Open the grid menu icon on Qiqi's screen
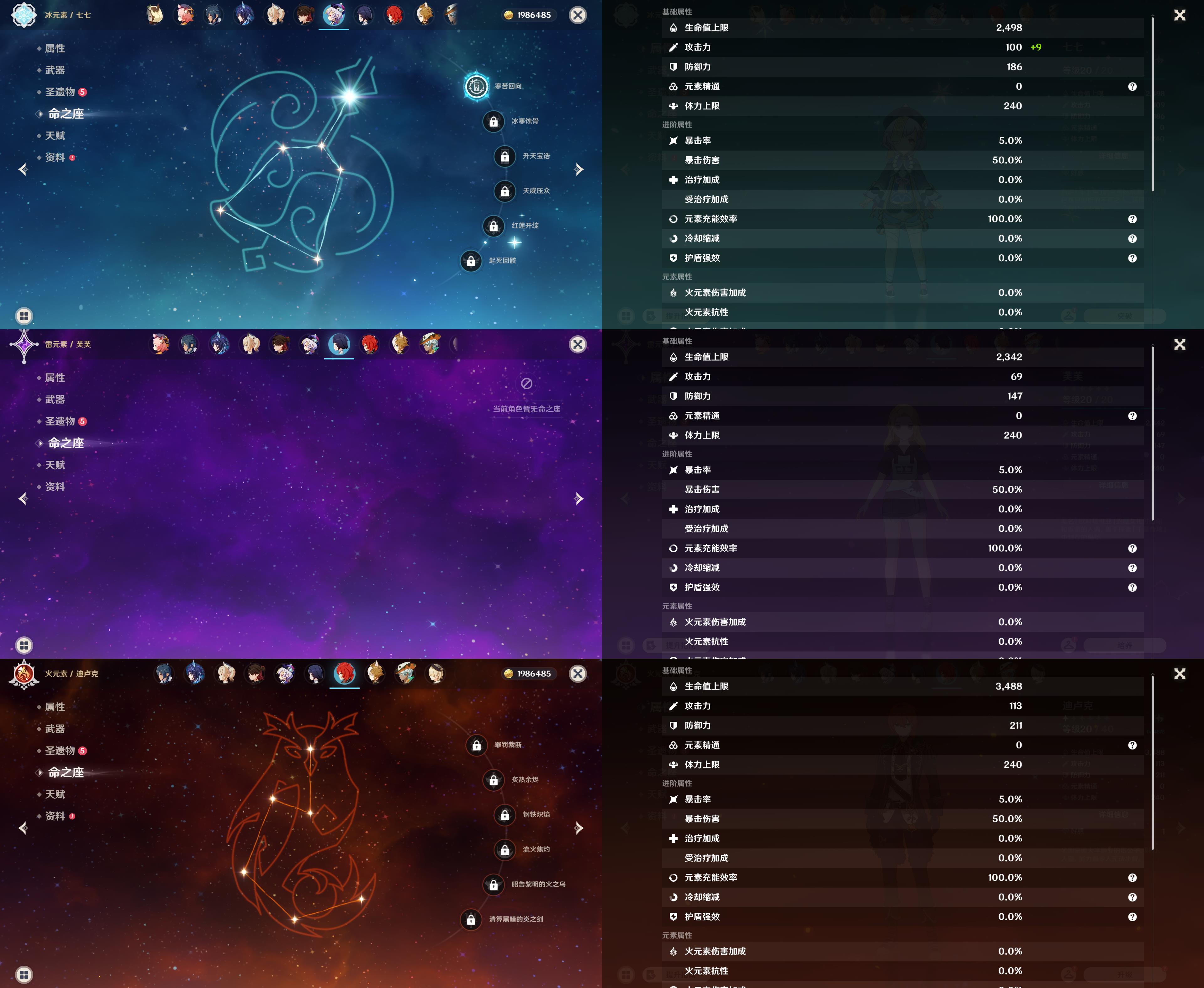The width and height of the screenshot is (1204, 988). point(24,316)
